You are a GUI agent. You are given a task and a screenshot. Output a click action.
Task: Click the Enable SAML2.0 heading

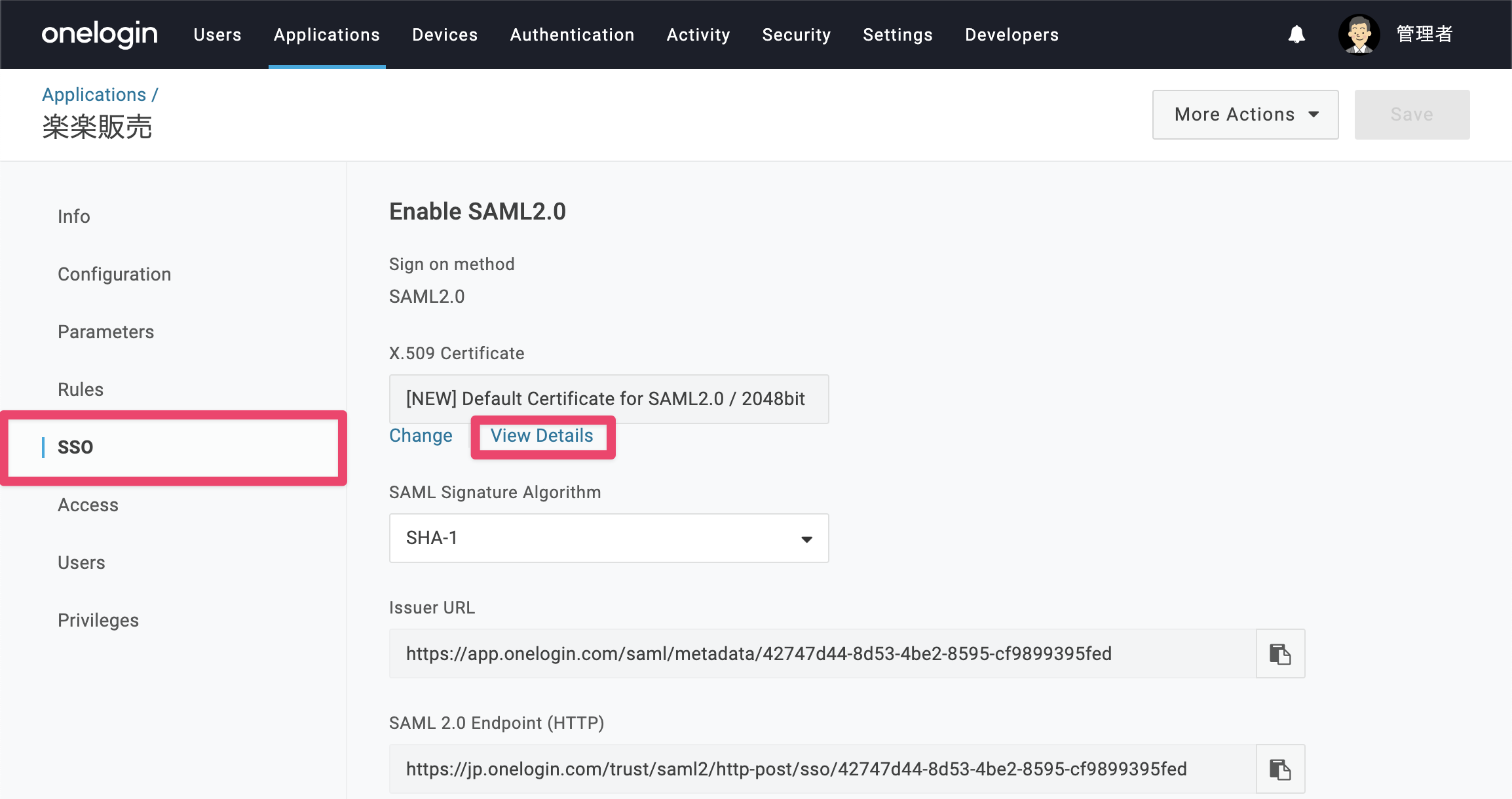tap(478, 212)
